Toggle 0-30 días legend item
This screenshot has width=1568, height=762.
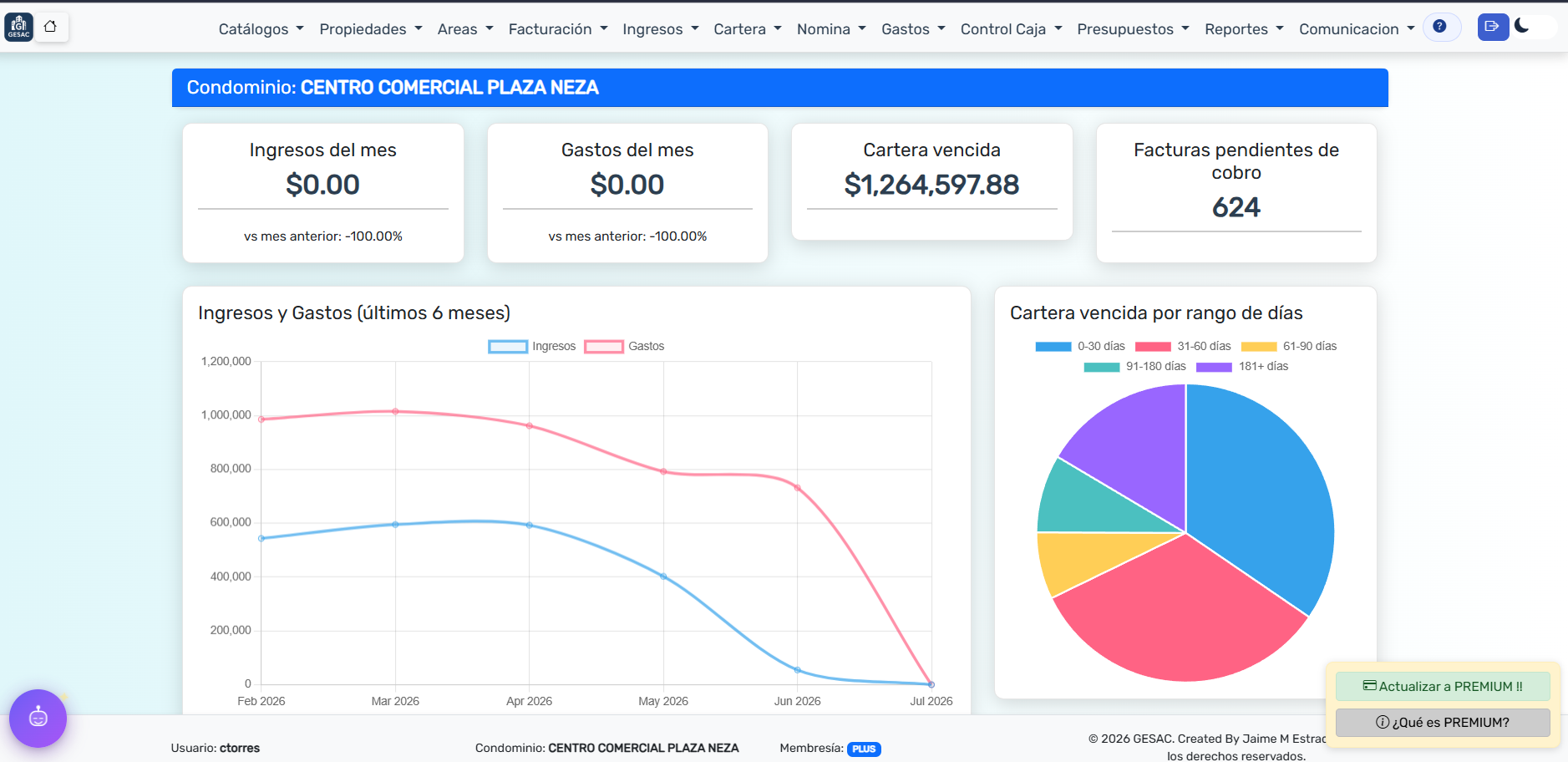(1080, 346)
